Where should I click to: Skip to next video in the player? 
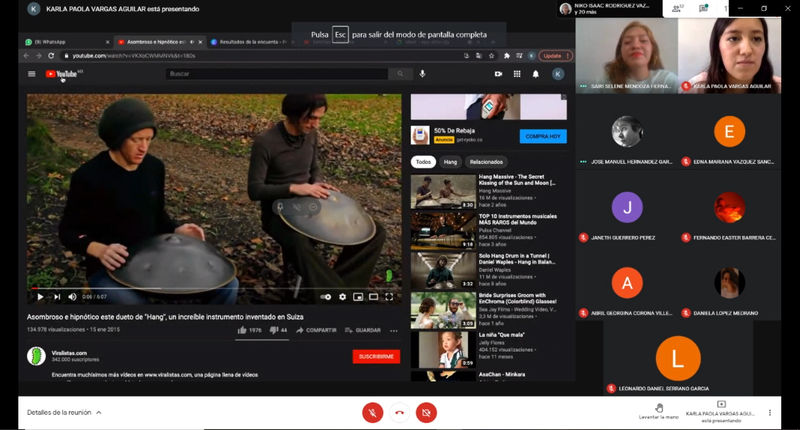[57, 297]
